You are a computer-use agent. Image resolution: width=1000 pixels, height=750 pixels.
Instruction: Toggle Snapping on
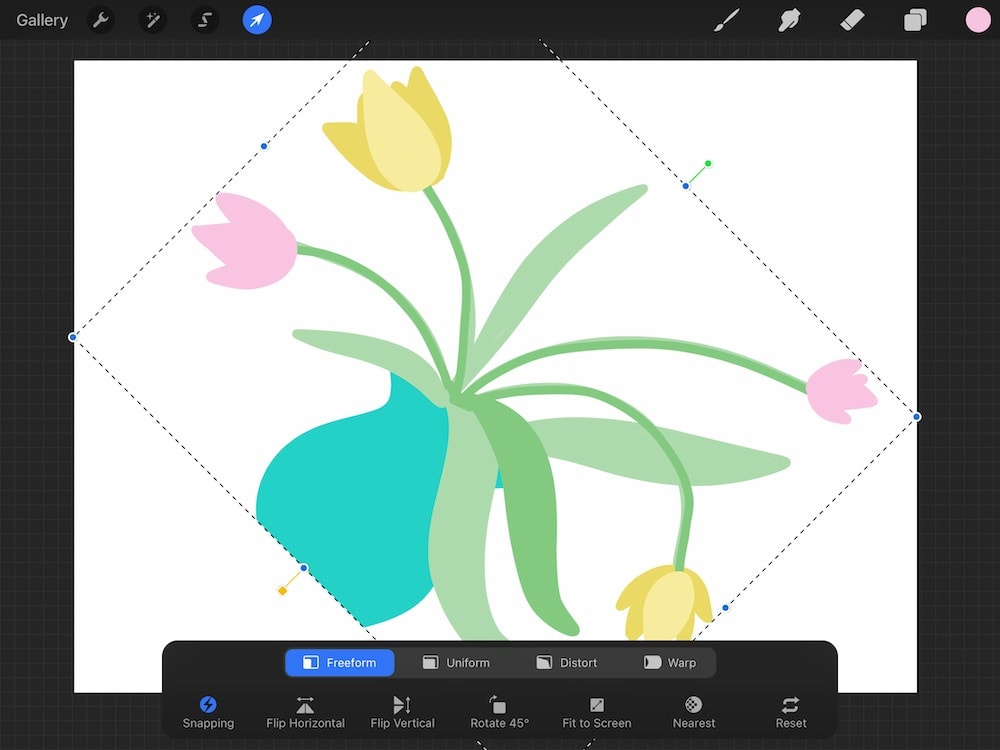point(208,712)
